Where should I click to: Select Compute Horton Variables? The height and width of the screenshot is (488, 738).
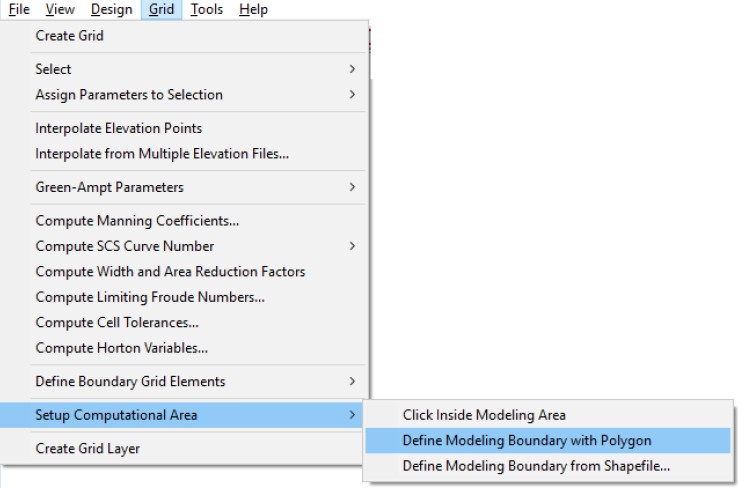coord(121,348)
